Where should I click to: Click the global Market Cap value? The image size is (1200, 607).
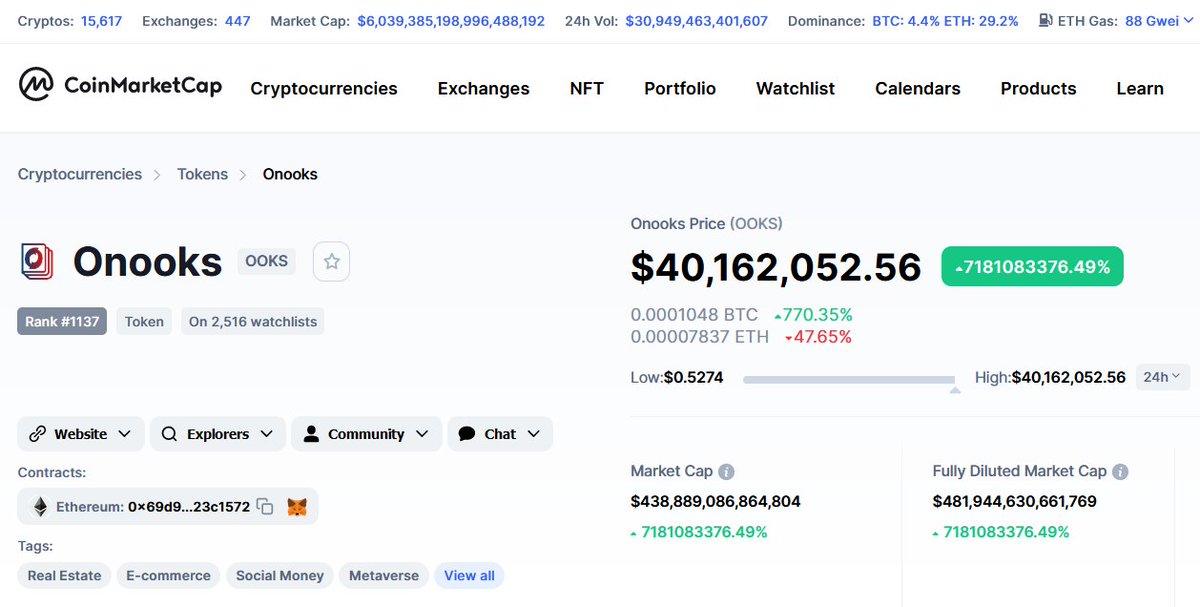click(x=451, y=20)
